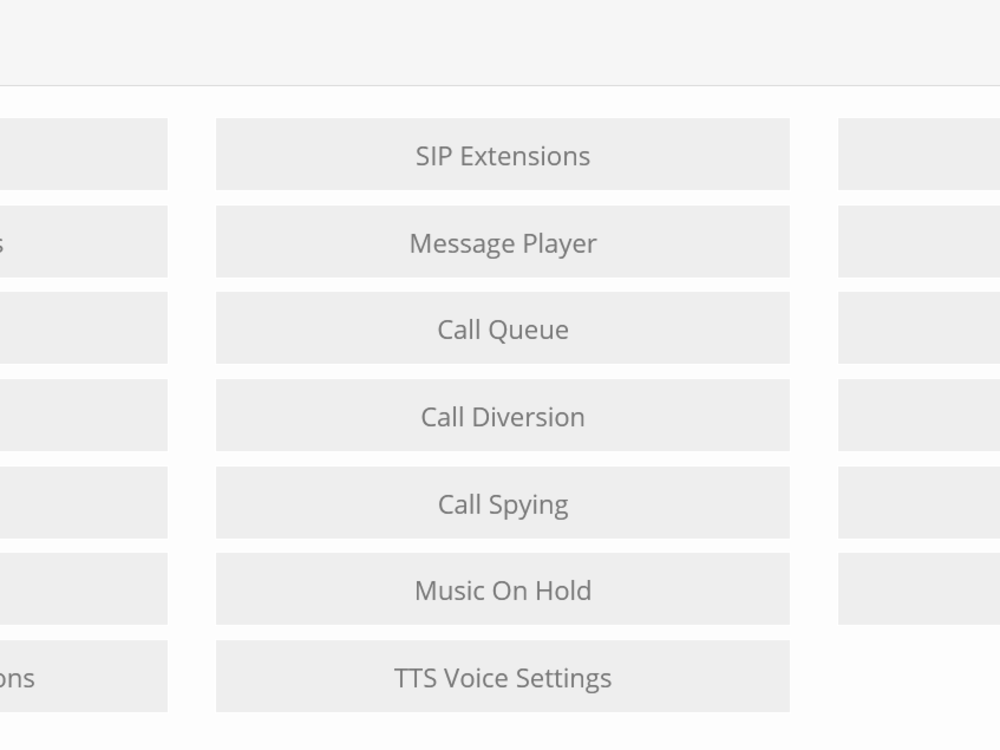This screenshot has height=750, width=1000.
Task: Select the Call Diversion option
Action: click(502, 416)
